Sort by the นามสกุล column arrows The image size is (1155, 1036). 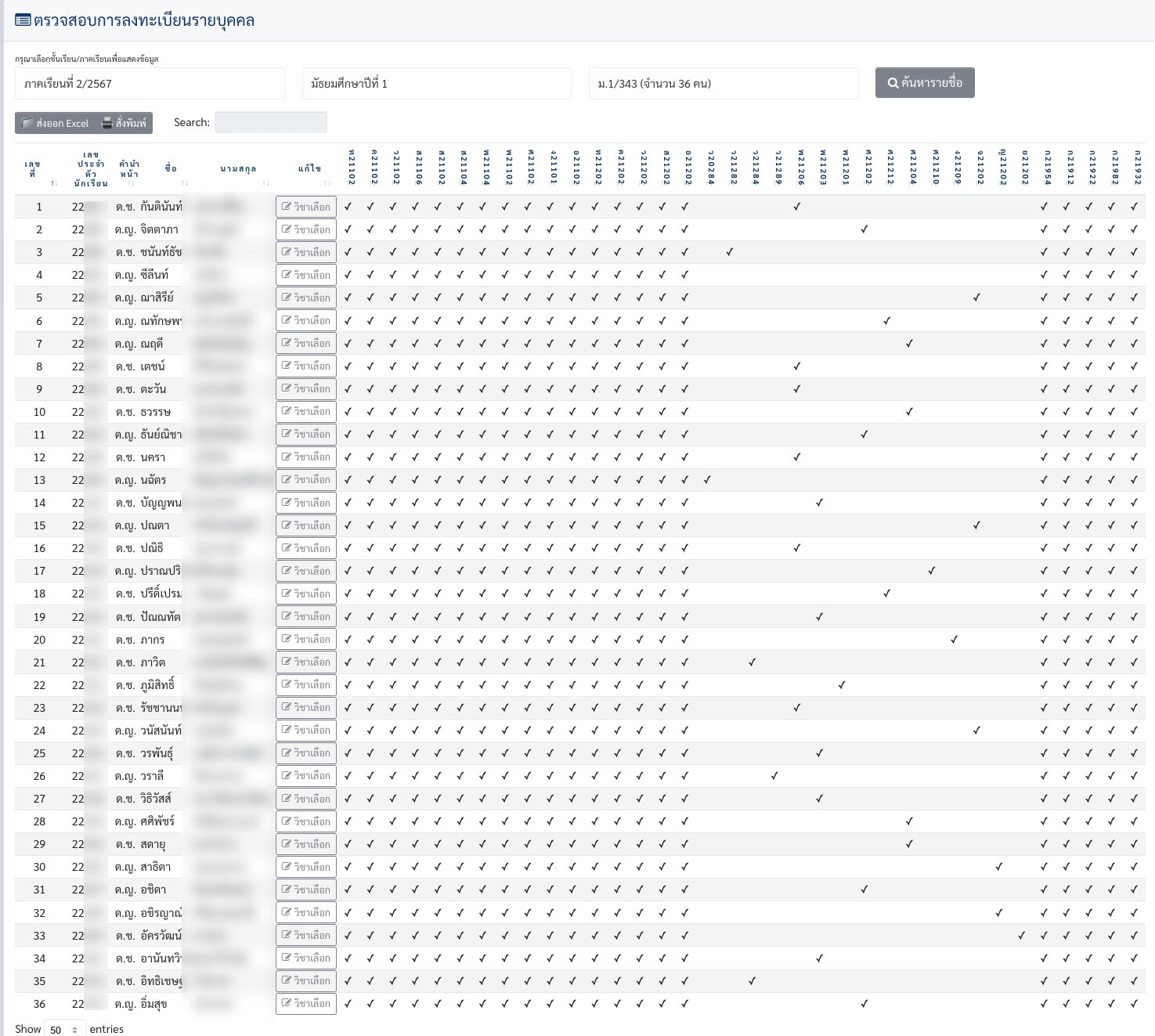(x=266, y=183)
